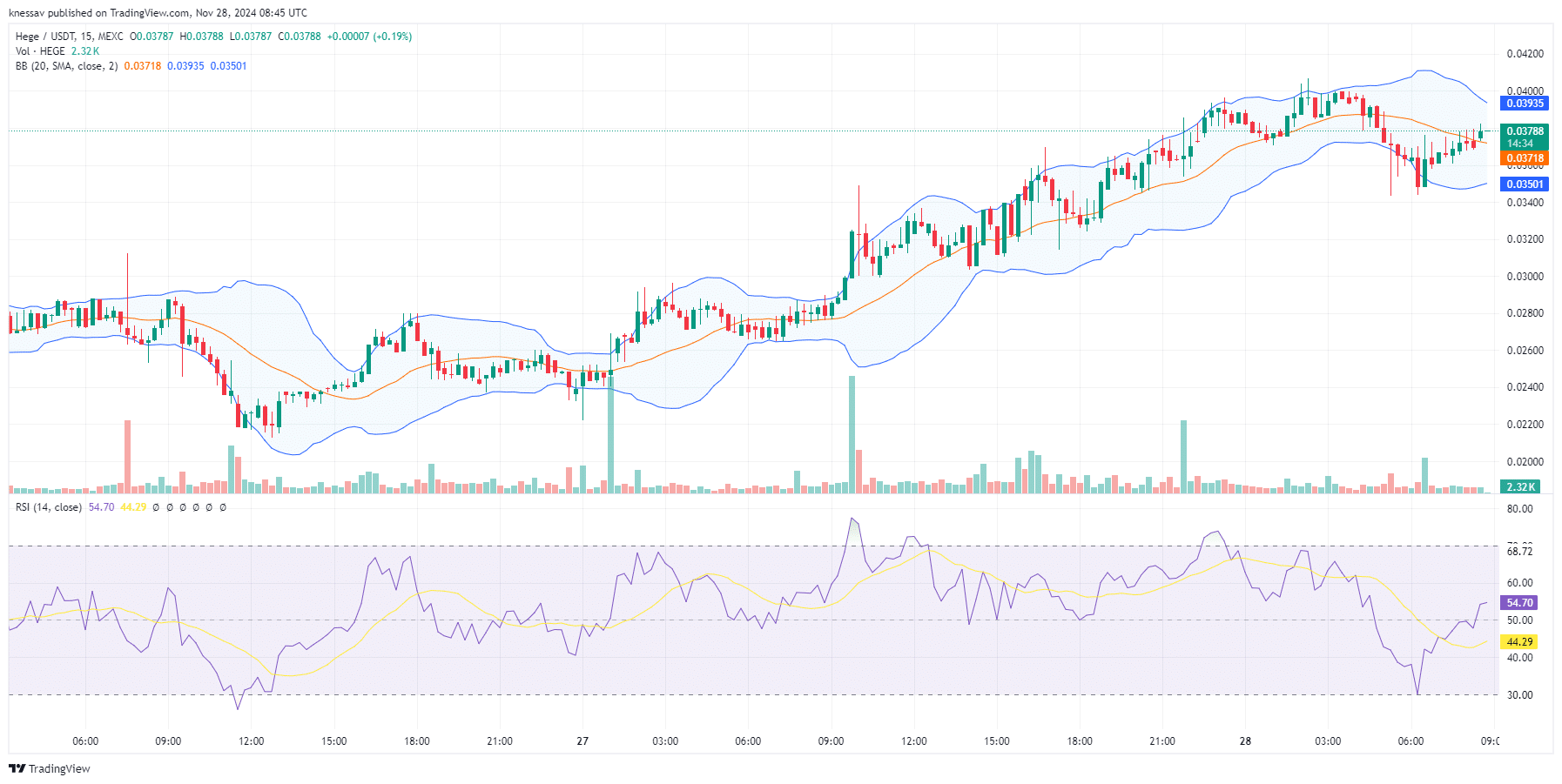Click the yellow 44.29 RSI axis tag
Image resolution: width=1562 pixels, height=784 pixels.
1519,642
